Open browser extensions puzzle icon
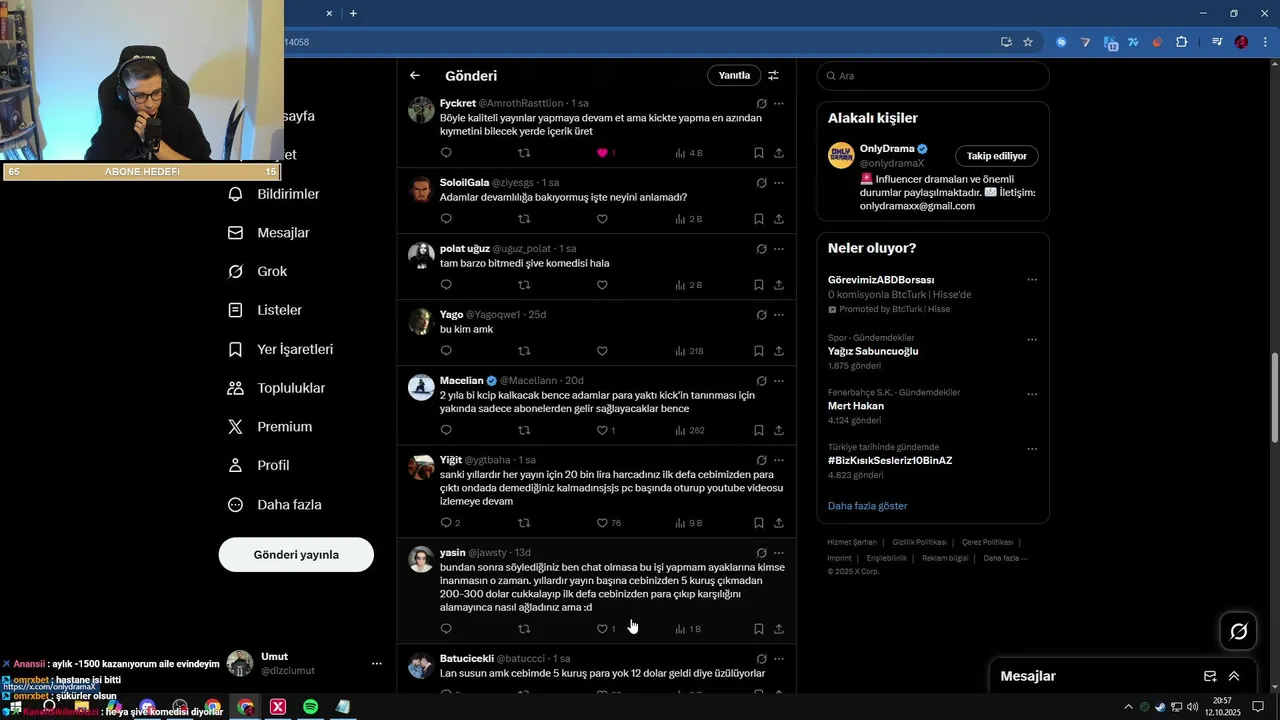 coord(1181,42)
